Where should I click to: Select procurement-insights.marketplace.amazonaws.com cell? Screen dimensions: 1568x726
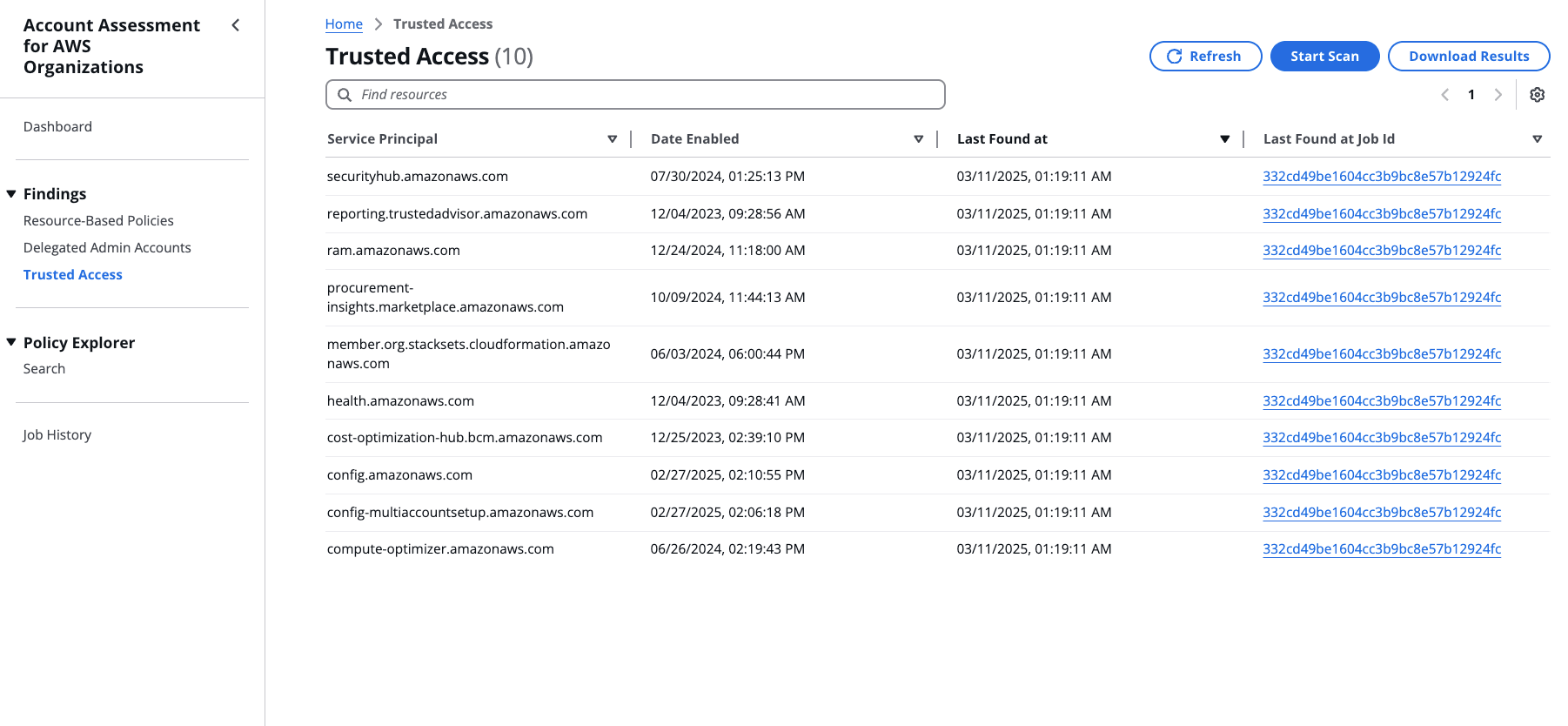[x=446, y=298]
